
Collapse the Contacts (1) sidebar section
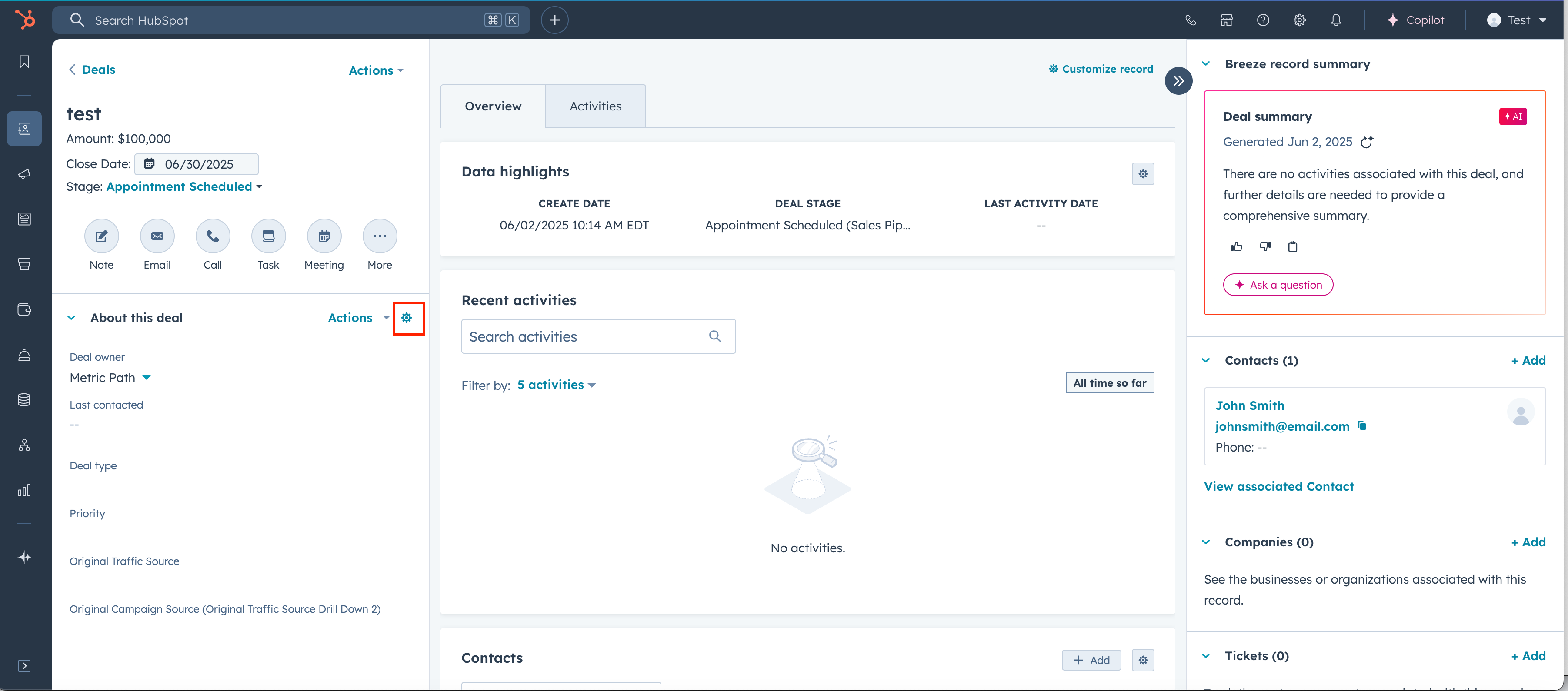tap(1206, 360)
